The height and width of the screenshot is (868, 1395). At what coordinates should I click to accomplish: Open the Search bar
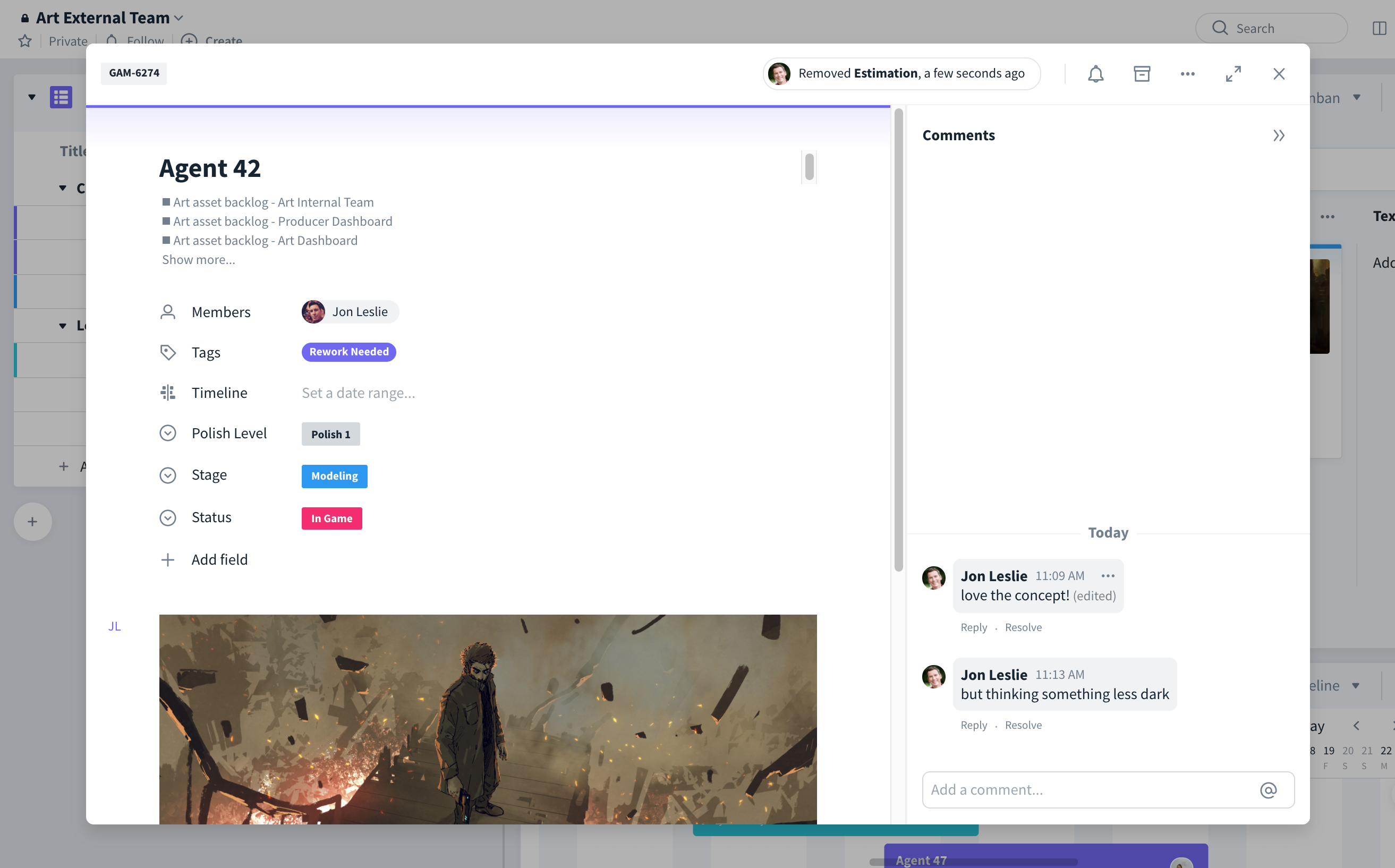point(1271,28)
